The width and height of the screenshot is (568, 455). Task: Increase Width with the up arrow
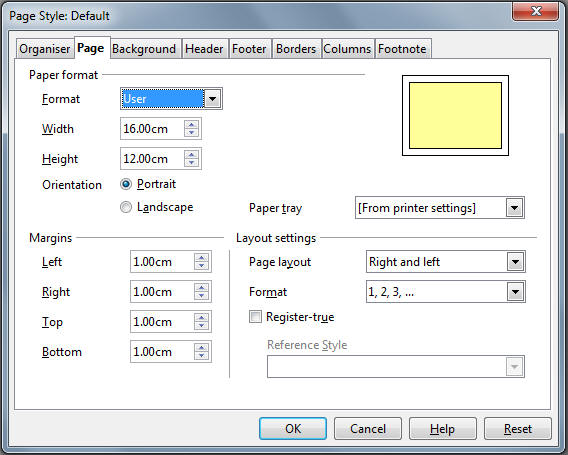(191, 125)
